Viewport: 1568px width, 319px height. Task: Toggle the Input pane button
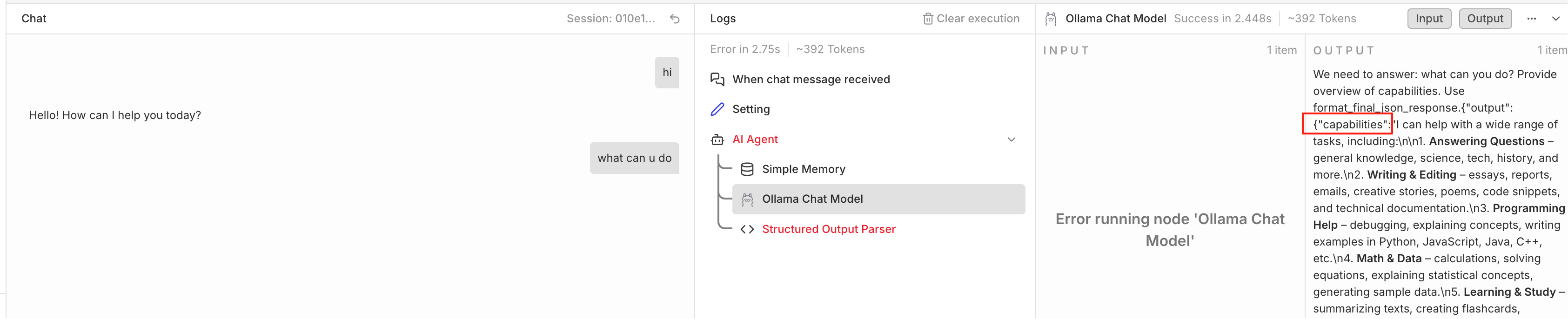(1428, 19)
